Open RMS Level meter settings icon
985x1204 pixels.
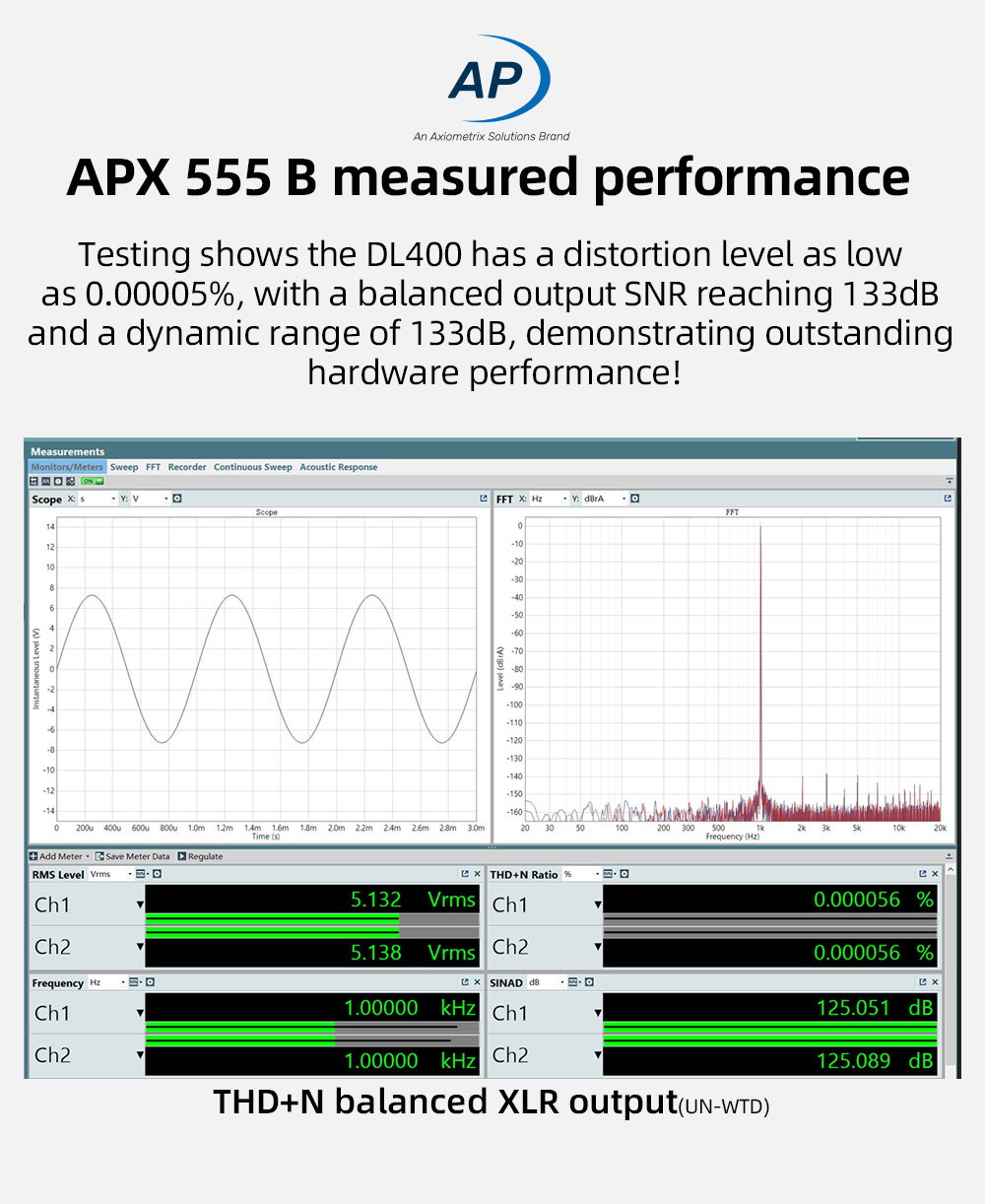pos(157,874)
